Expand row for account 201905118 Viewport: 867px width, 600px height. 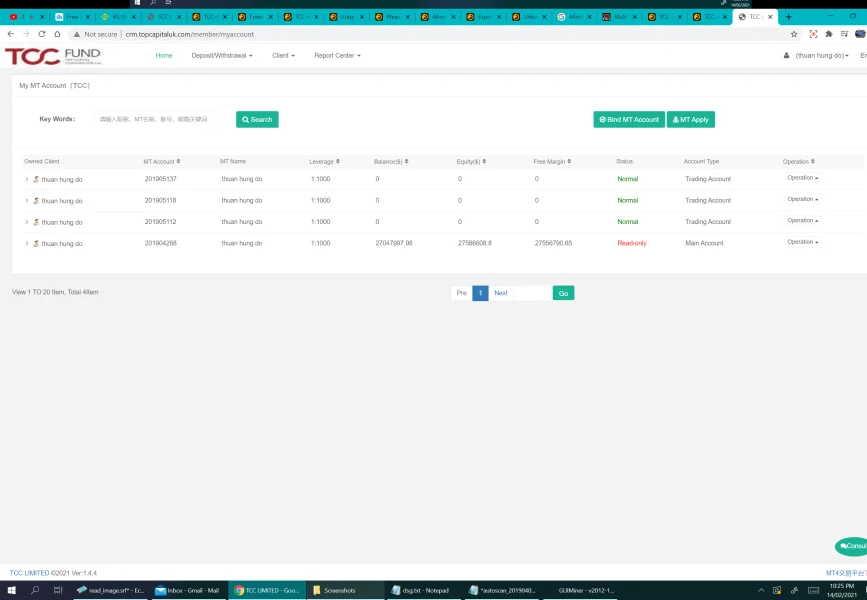tap(27, 200)
